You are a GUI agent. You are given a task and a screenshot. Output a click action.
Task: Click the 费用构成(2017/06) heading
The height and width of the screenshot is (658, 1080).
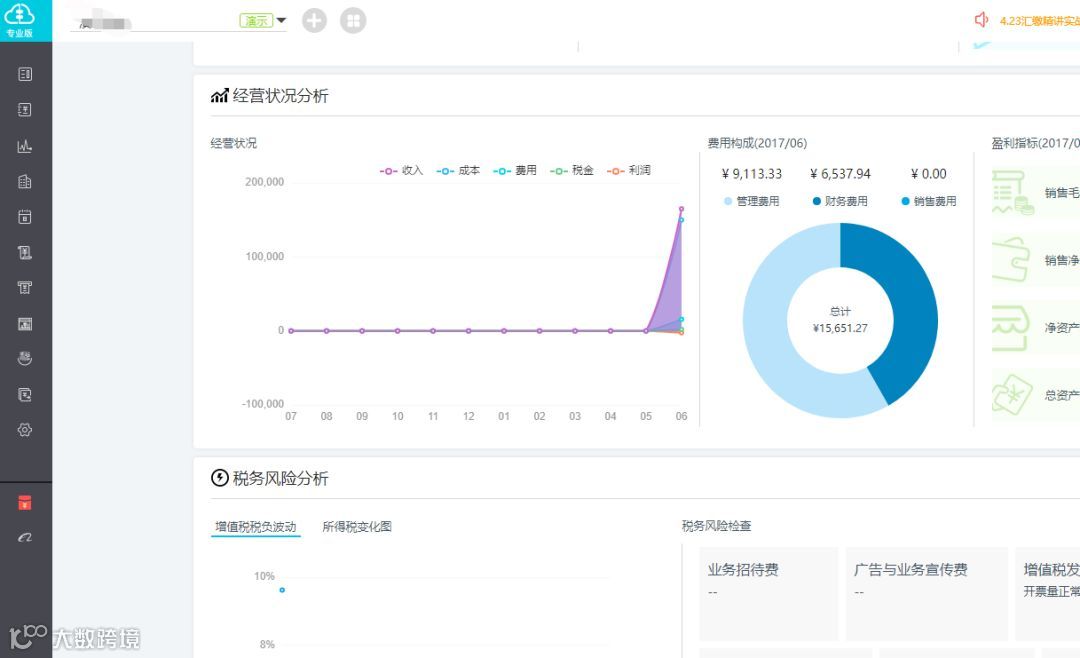click(757, 143)
